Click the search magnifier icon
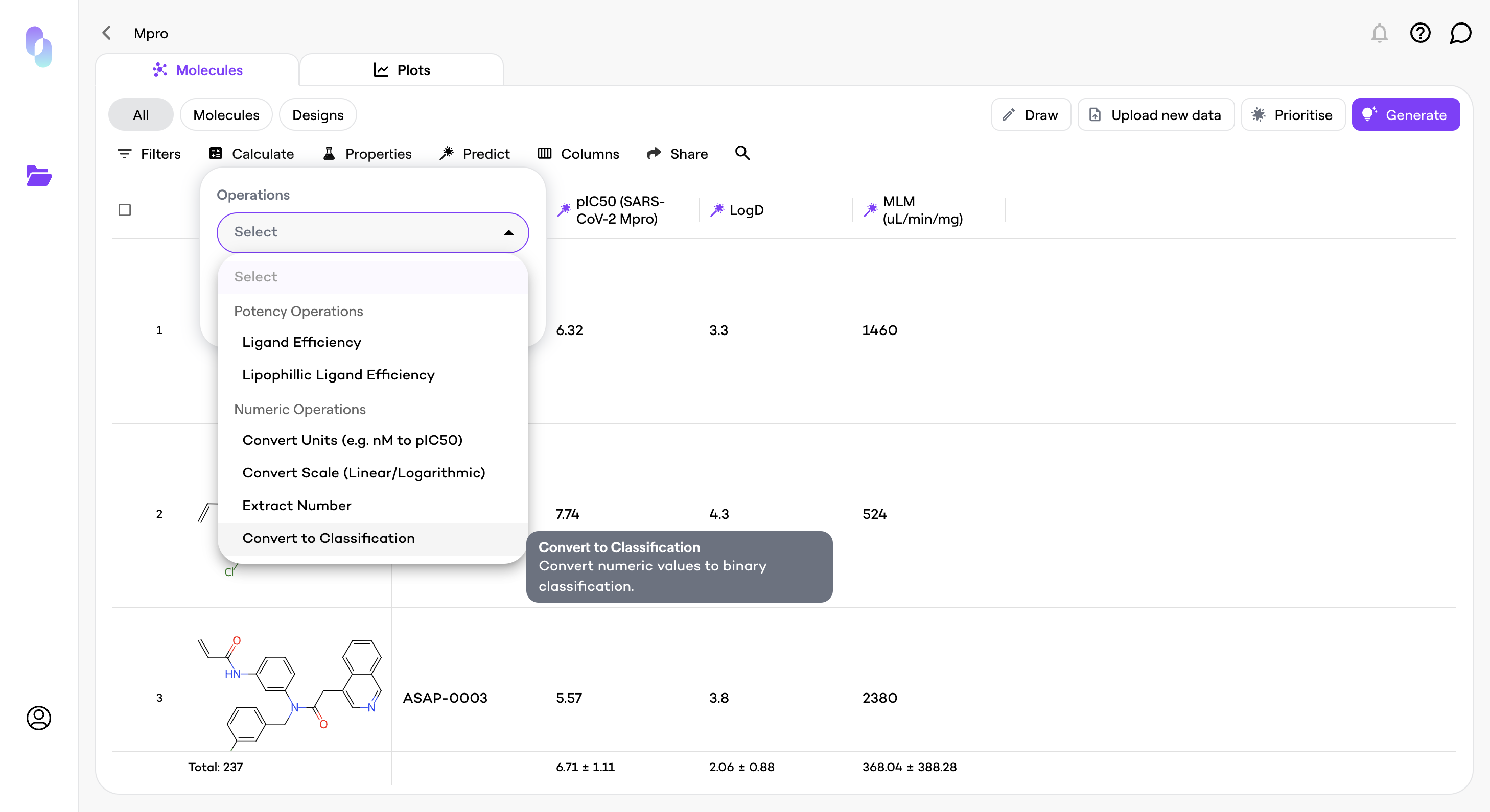The width and height of the screenshot is (1490, 812). click(742, 153)
